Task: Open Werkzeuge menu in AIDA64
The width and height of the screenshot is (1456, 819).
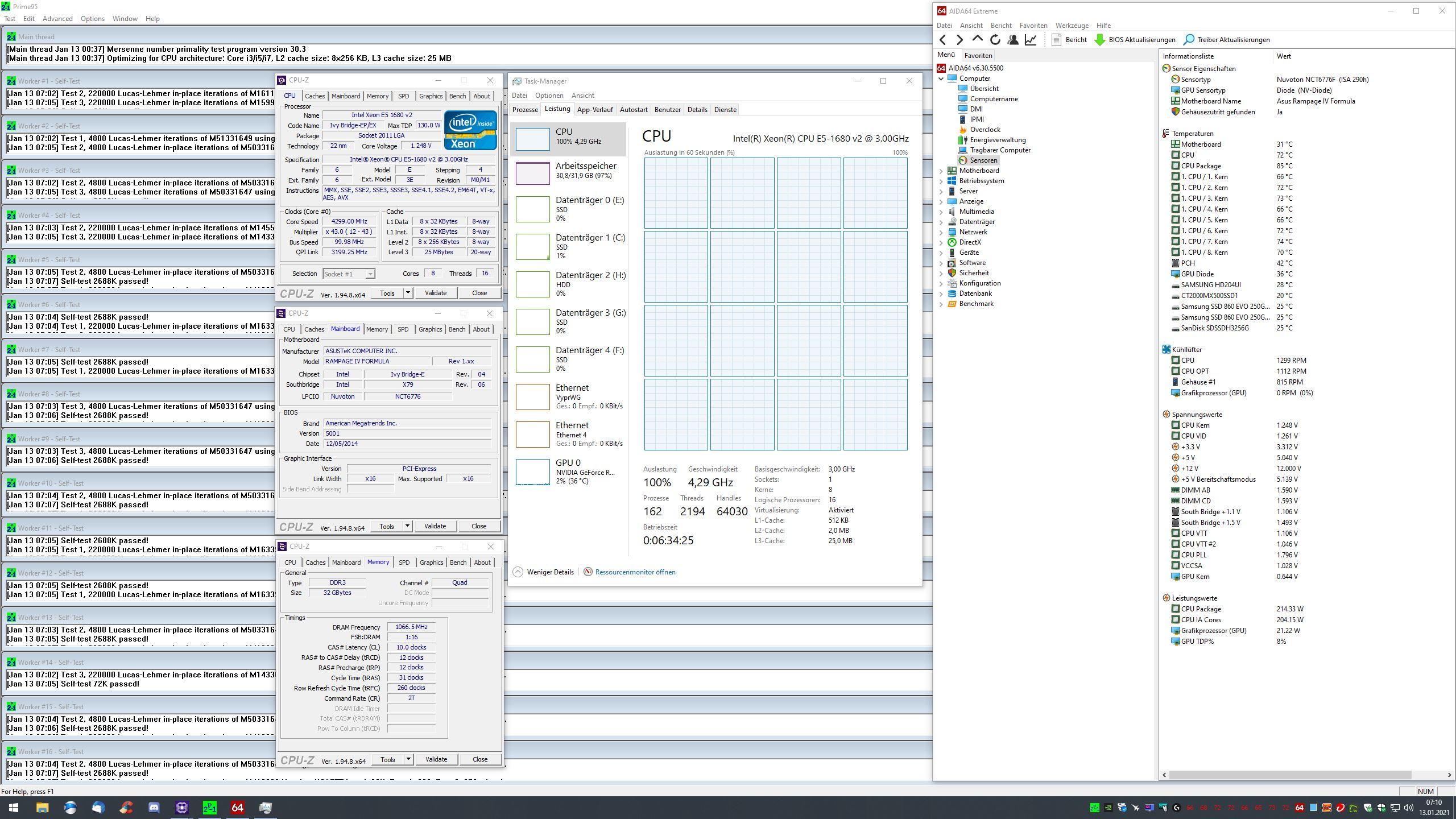Action: 1072,25
